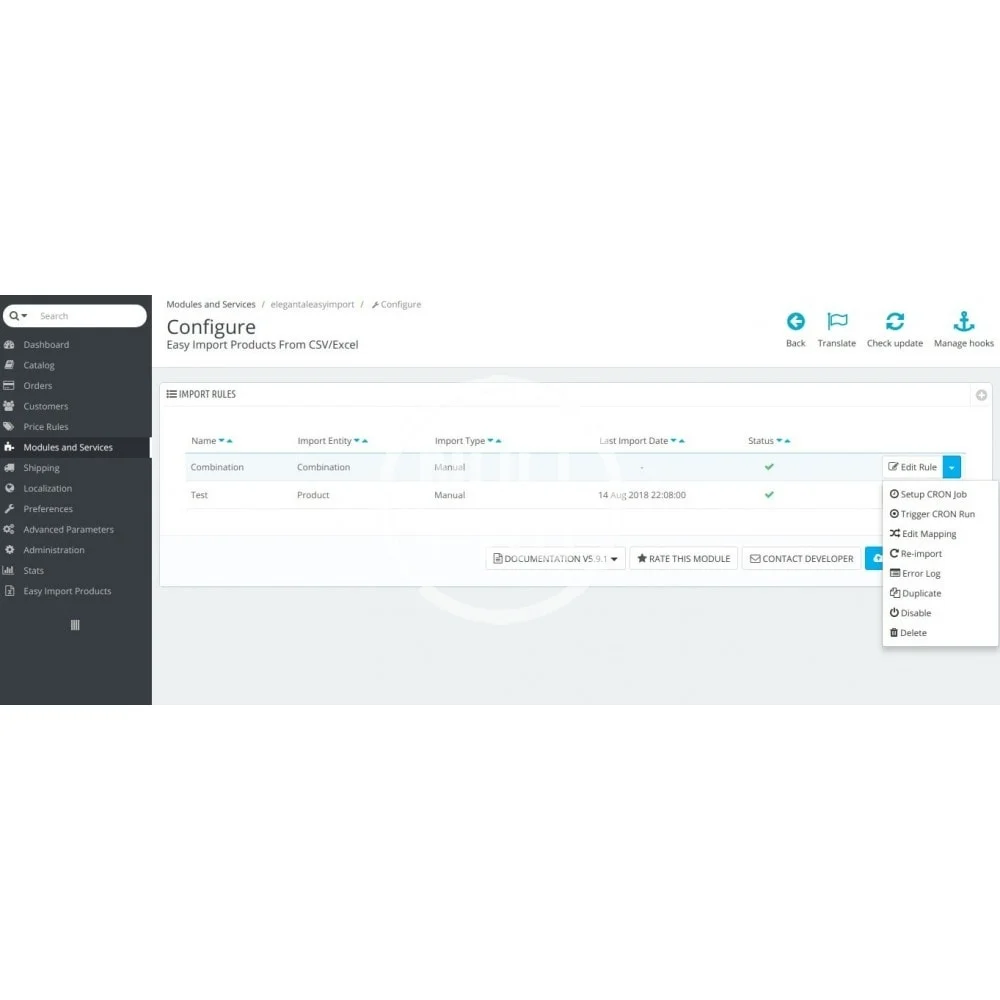Toggle status checkmark of Combination rule

[x=769, y=467]
